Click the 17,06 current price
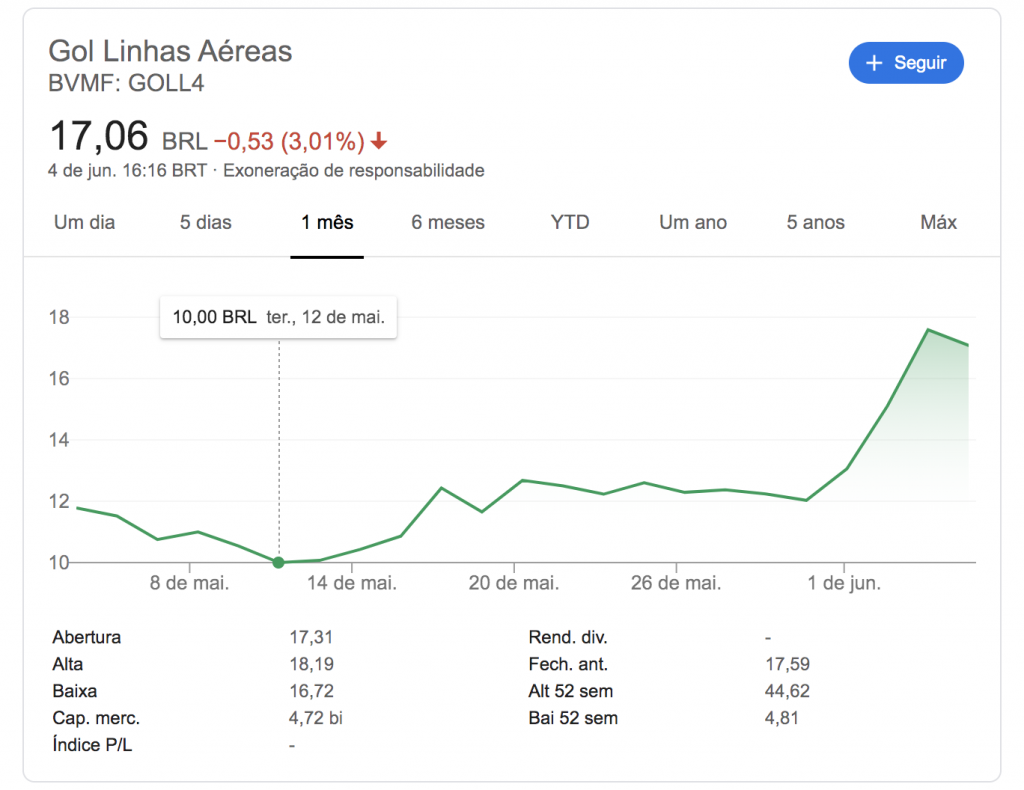Image resolution: width=1024 pixels, height=790 pixels. click(x=99, y=136)
